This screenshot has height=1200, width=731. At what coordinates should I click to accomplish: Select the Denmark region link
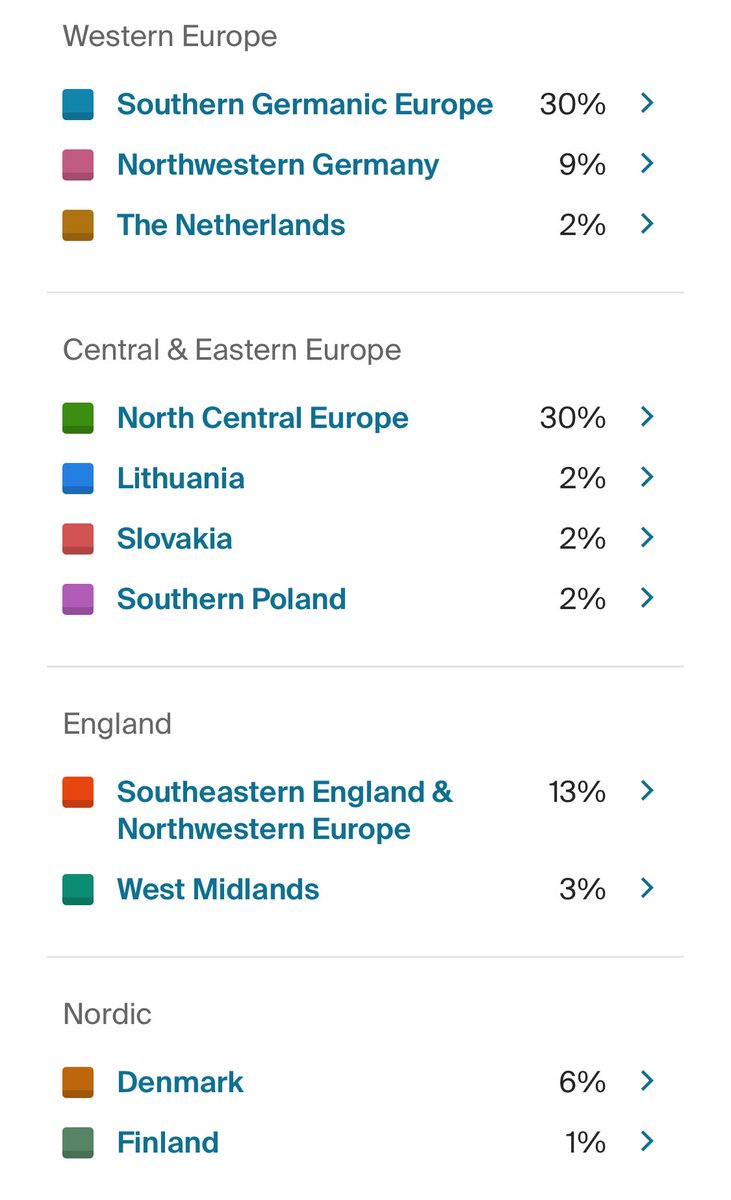(180, 1082)
